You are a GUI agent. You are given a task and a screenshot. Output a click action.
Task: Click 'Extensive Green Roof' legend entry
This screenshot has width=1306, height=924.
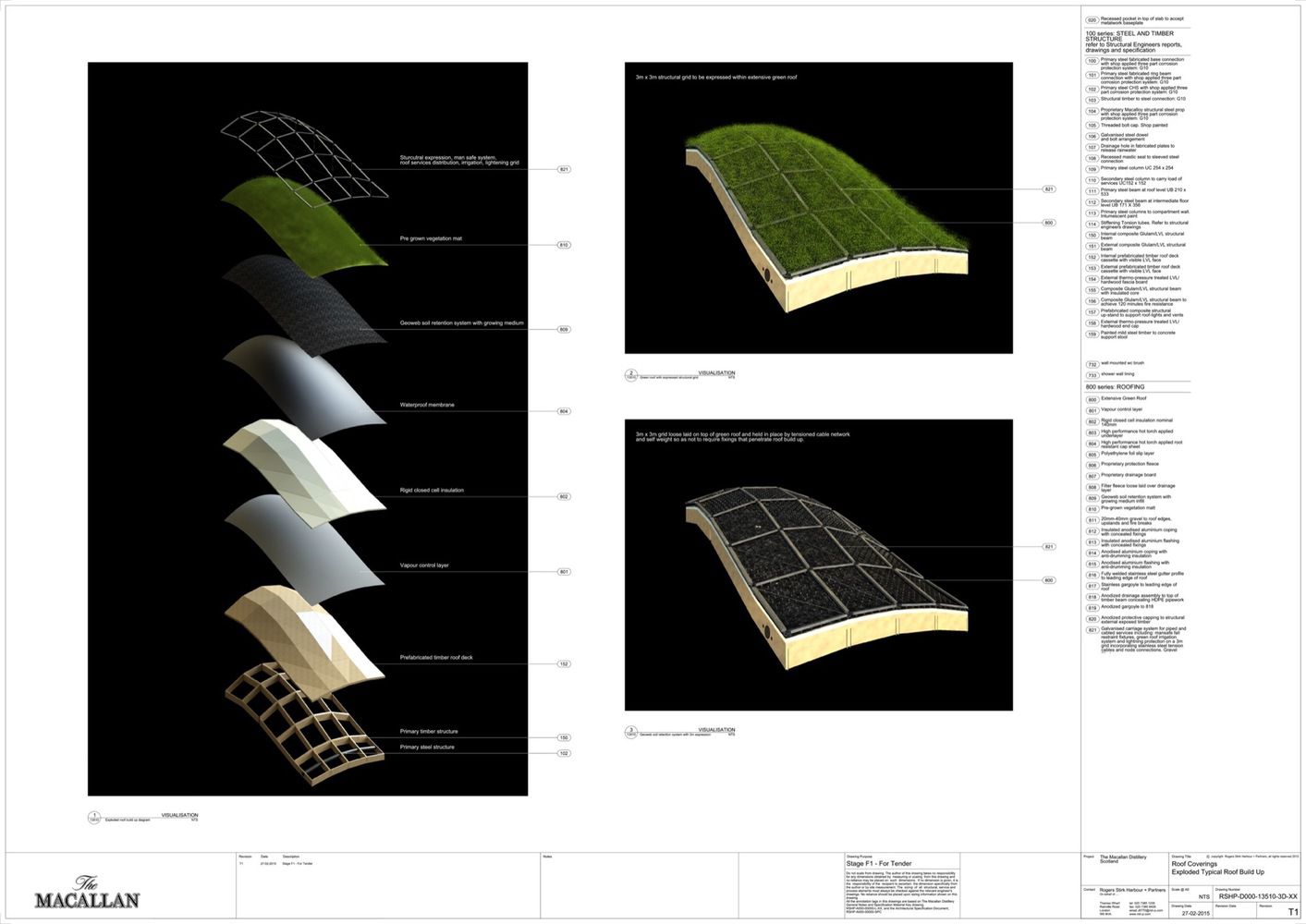click(1123, 399)
